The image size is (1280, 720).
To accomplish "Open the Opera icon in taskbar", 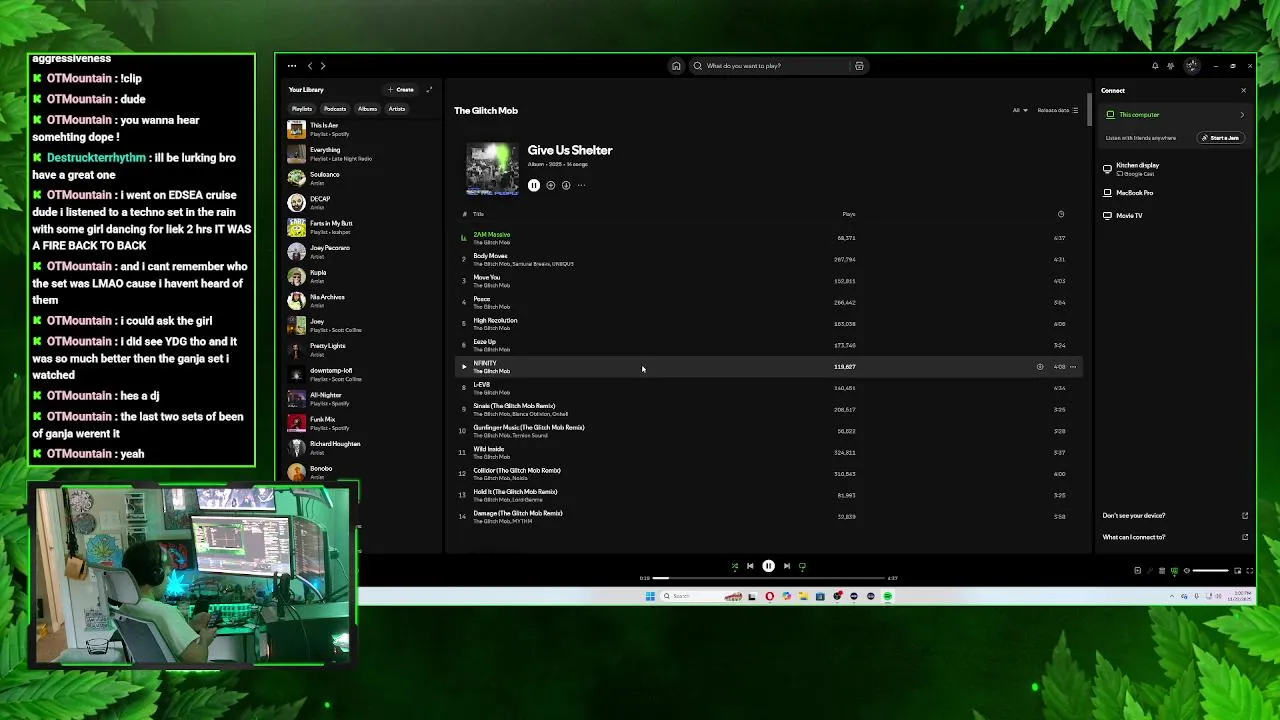I will [x=769, y=596].
